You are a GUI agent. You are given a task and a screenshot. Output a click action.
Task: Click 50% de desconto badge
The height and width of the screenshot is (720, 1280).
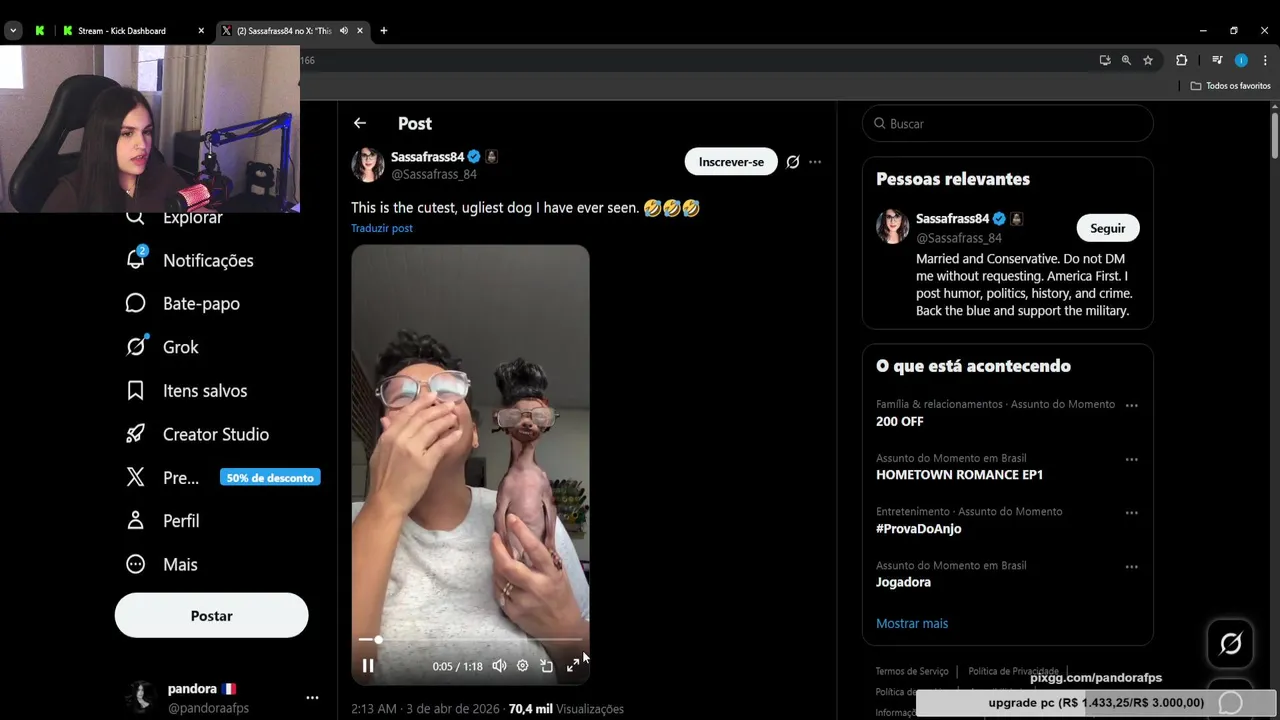pos(270,478)
